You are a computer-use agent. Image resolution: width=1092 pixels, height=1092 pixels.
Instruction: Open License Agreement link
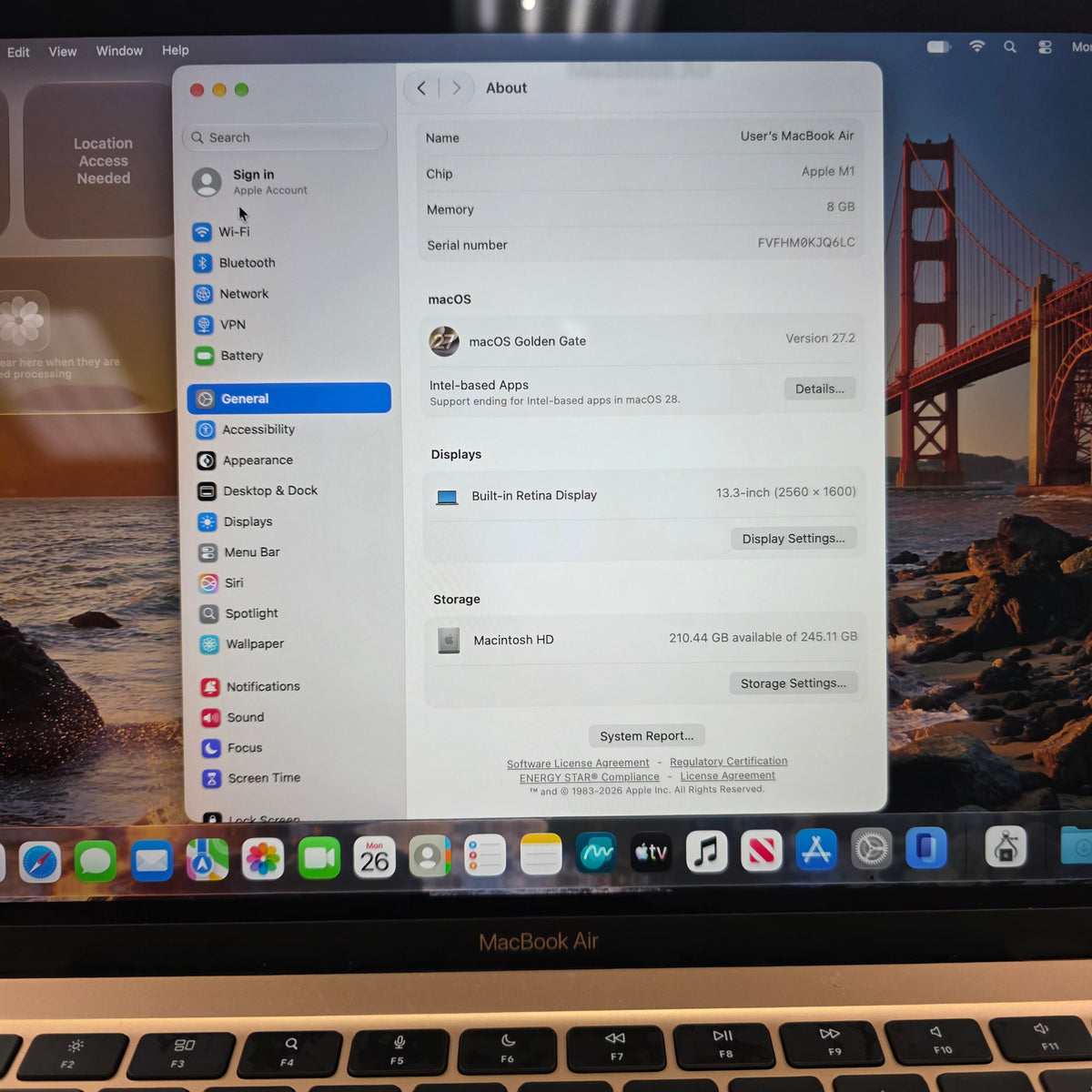coord(728,776)
